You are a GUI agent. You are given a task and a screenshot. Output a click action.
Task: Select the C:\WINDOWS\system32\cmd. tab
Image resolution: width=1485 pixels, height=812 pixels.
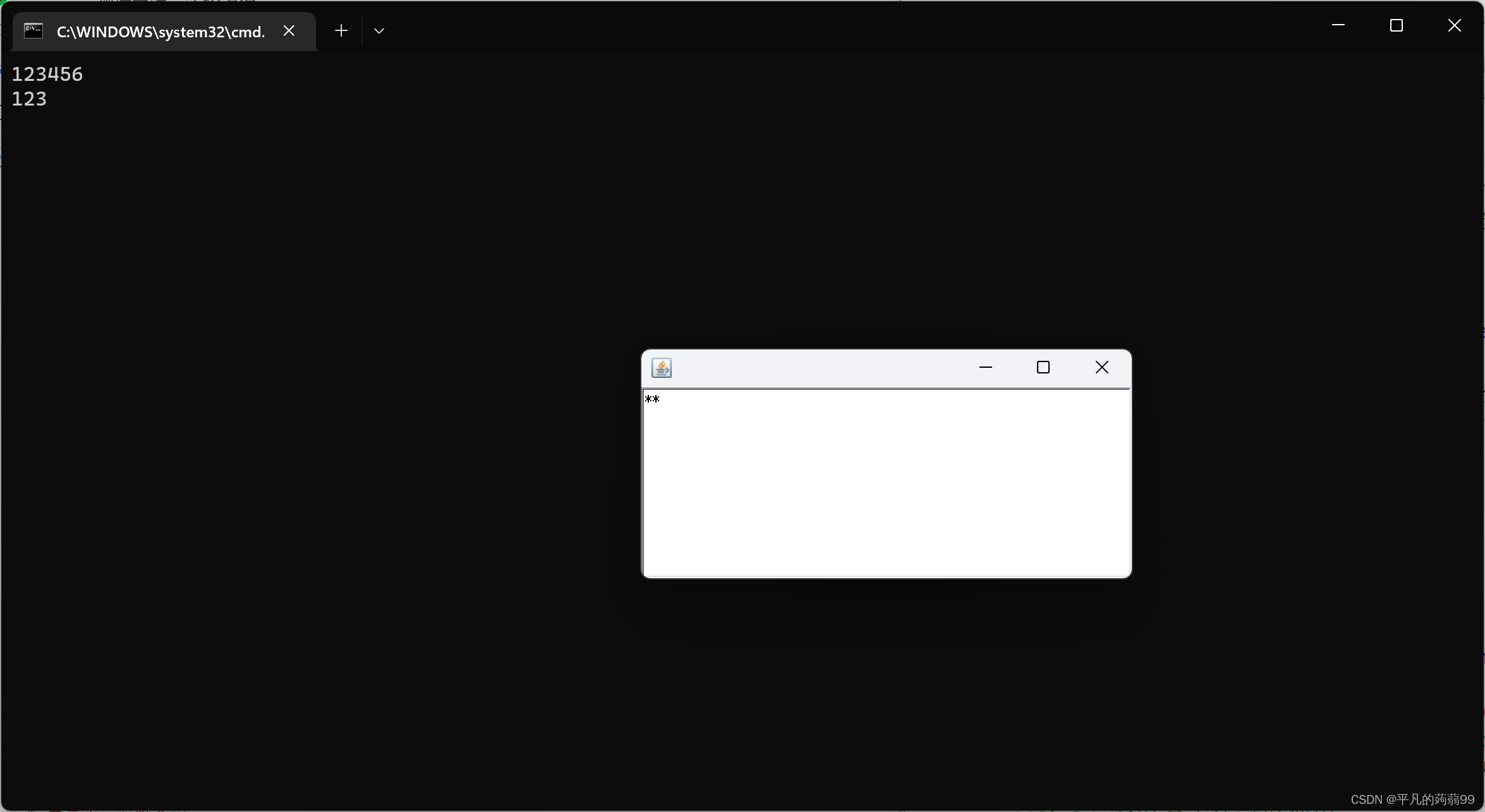(x=161, y=32)
